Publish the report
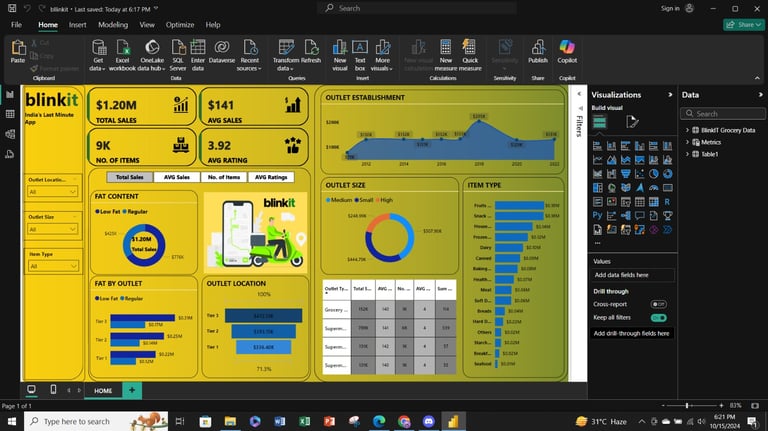 538,51
